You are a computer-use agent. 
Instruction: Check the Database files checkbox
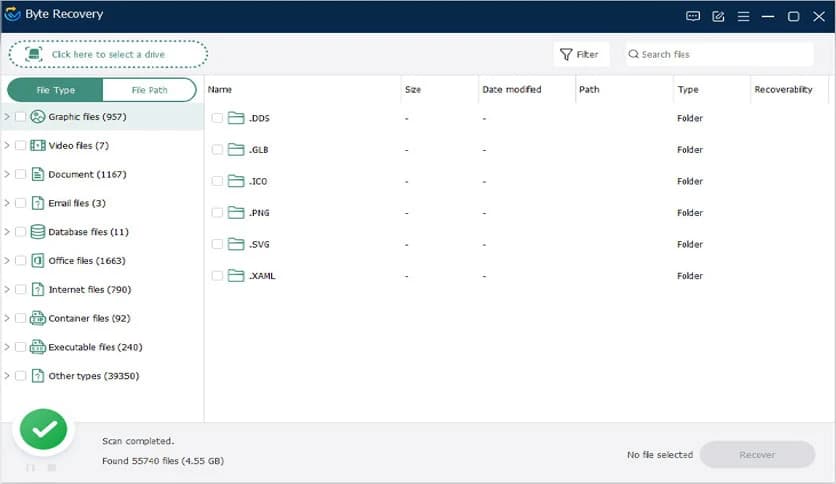click(x=20, y=231)
